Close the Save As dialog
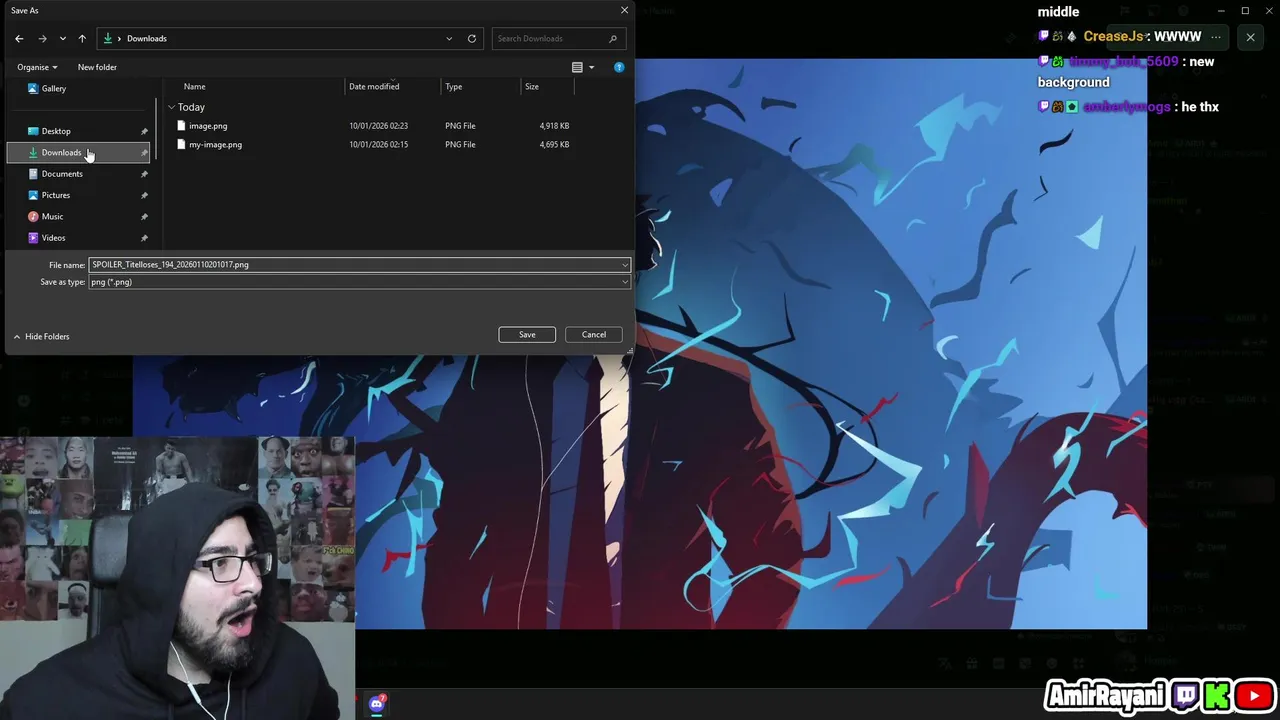The image size is (1280, 720). [x=624, y=10]
